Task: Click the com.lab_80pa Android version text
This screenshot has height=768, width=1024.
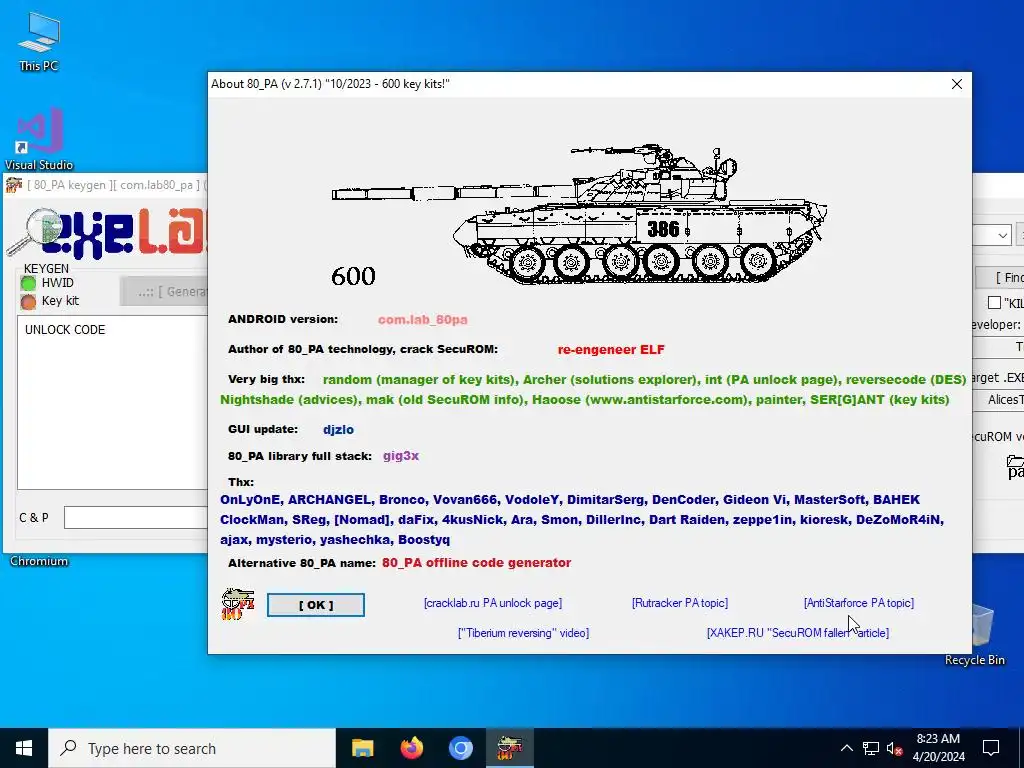Action: (x=423, y=320)
